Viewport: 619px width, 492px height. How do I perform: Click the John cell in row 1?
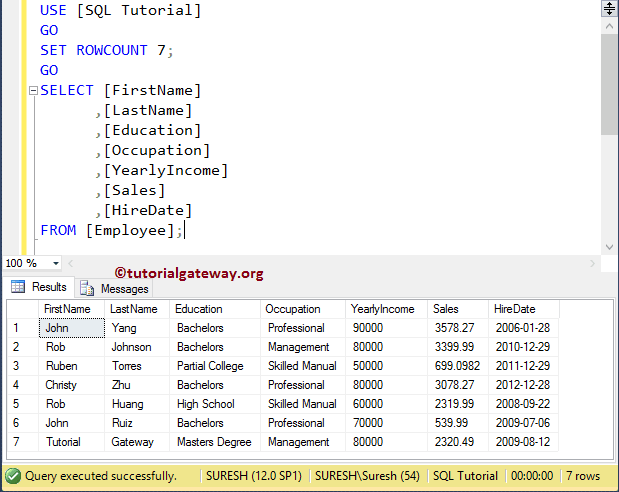point(72,328)
